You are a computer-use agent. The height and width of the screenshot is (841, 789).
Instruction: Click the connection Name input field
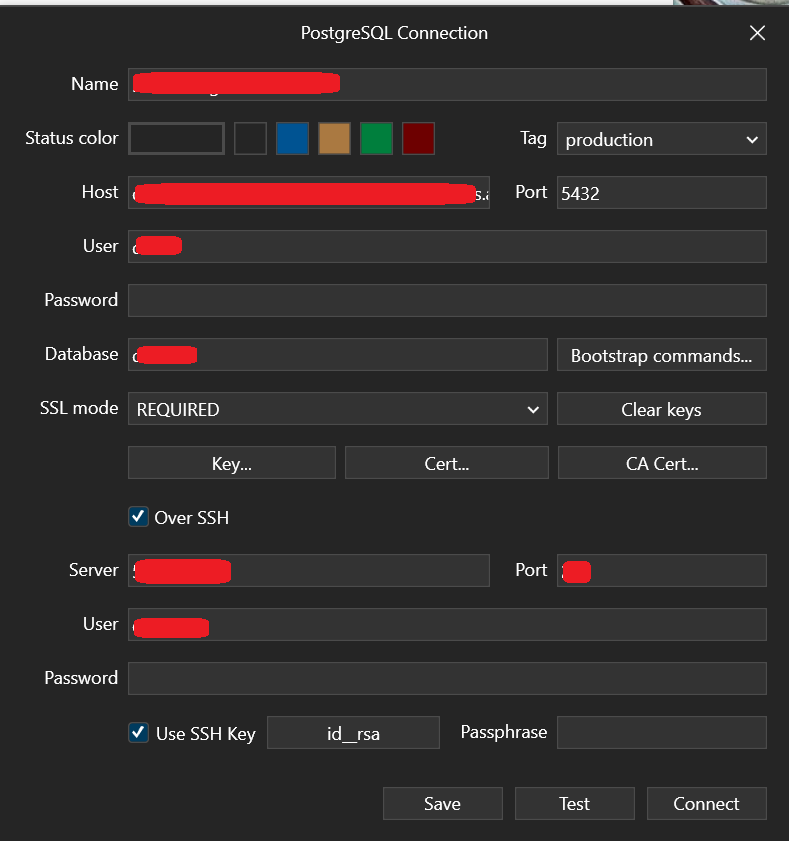click(x=447, y=84)
